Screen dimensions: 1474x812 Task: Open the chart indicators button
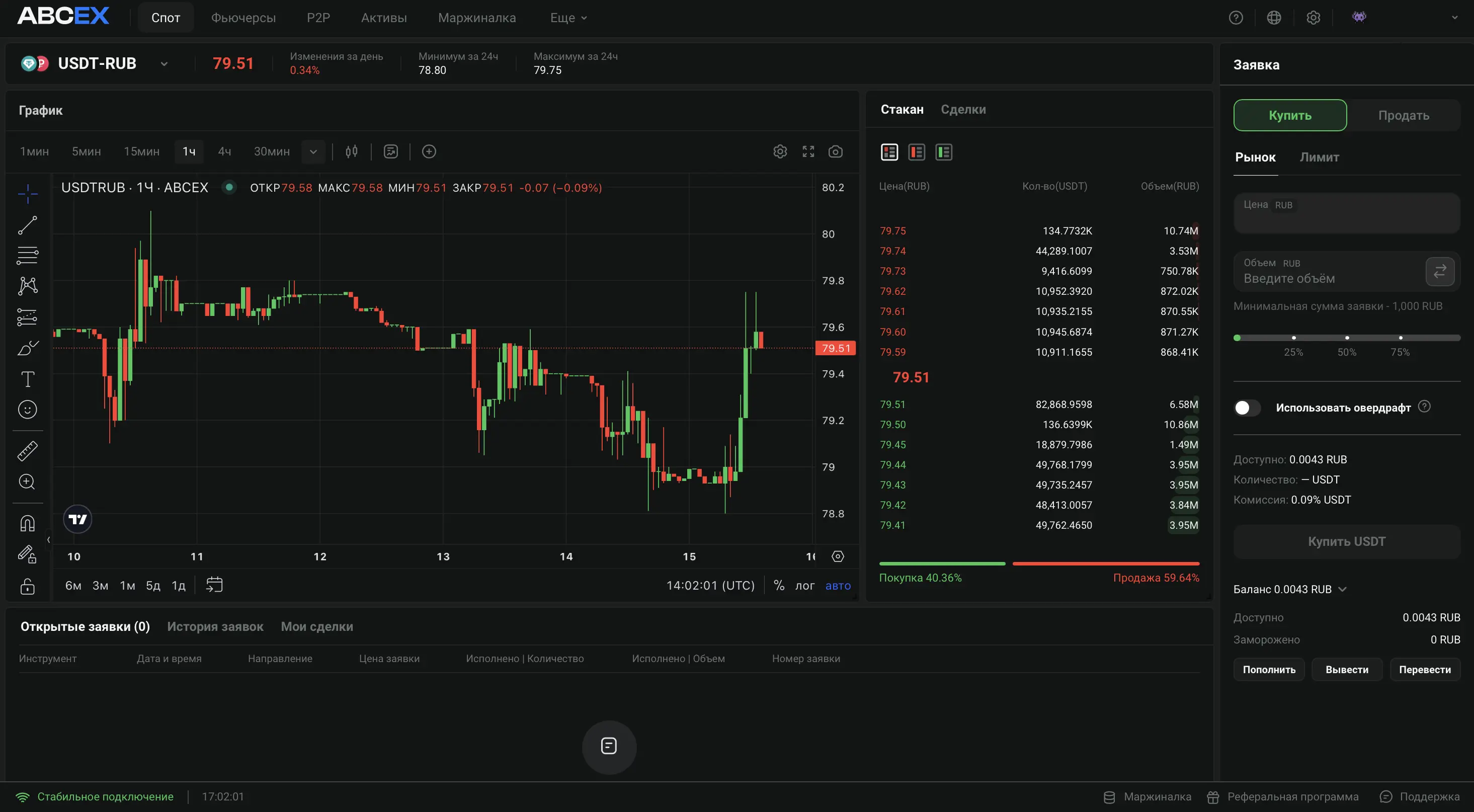(x=391, y=151)
